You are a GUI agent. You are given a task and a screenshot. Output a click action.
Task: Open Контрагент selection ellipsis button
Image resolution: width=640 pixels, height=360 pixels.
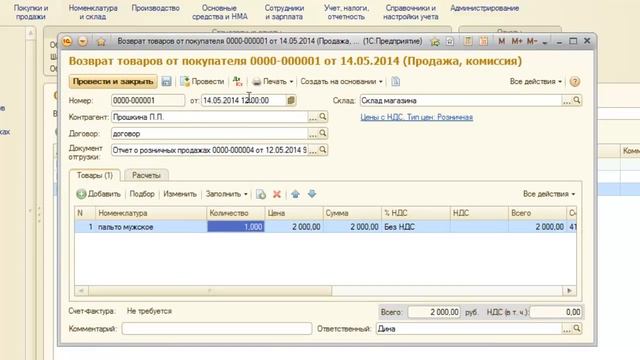click(x=313, y=117)
